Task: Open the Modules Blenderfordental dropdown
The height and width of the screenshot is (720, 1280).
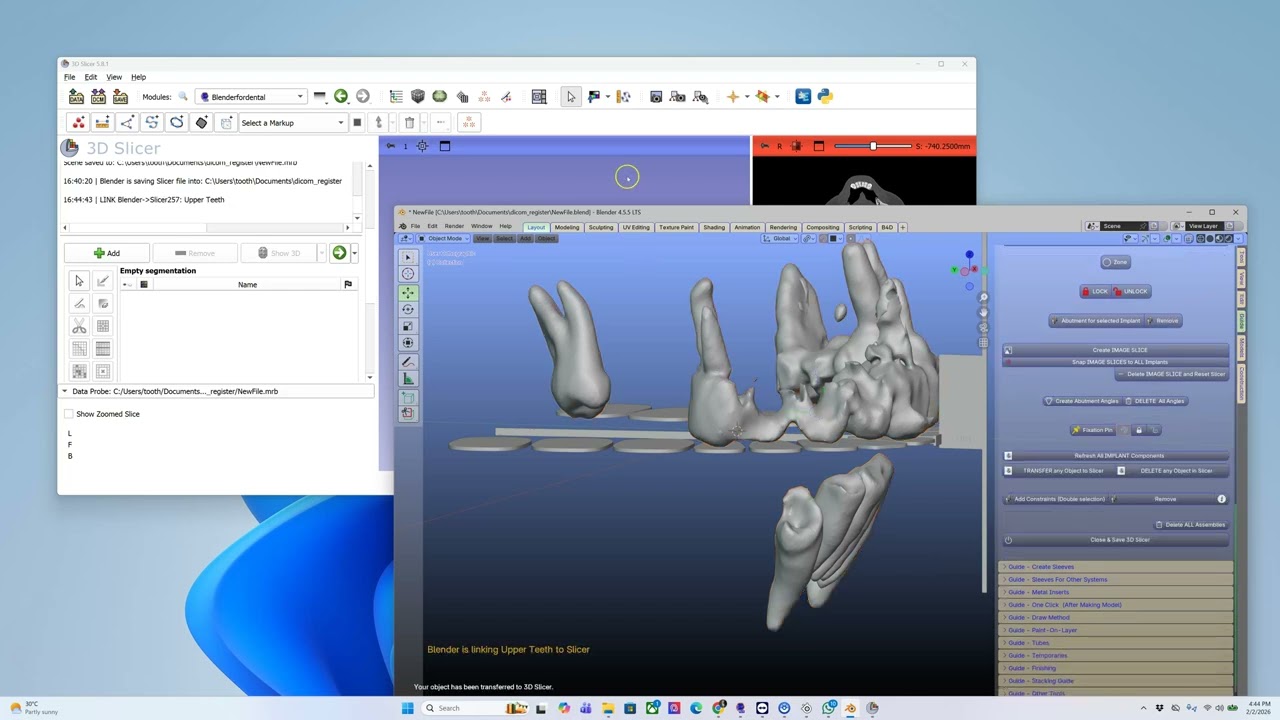Action: tap(252, 97)
